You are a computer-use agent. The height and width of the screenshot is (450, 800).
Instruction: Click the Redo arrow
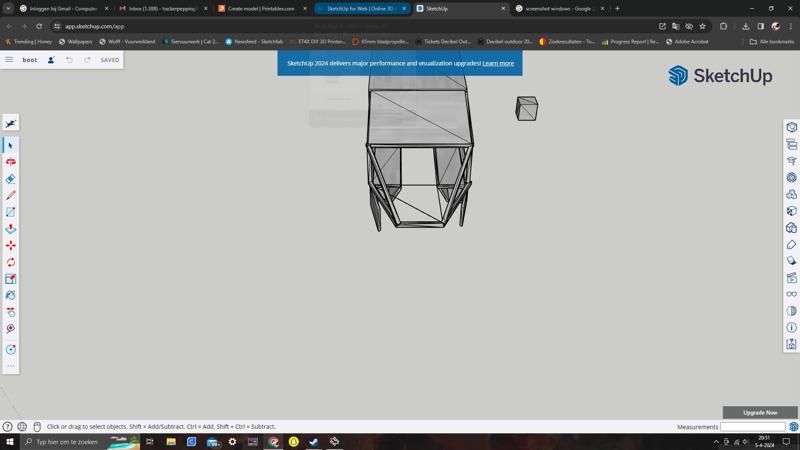87,60
